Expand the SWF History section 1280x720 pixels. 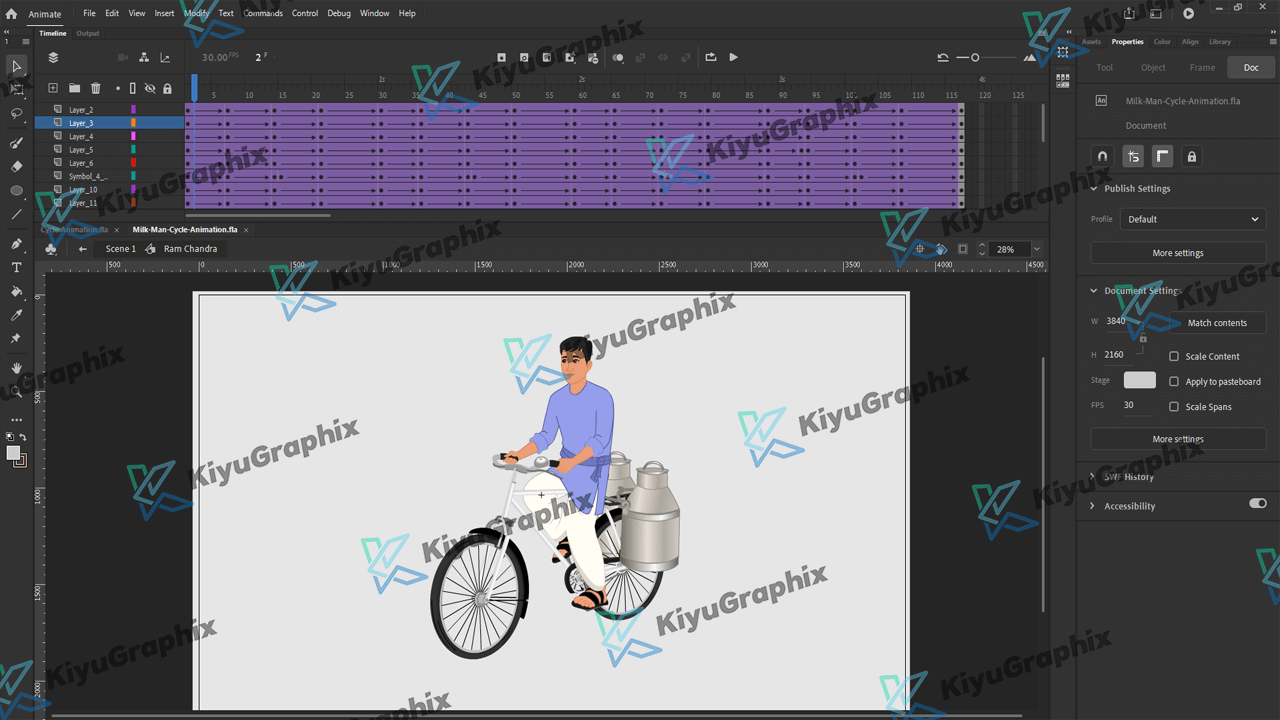coord(1093,477)
